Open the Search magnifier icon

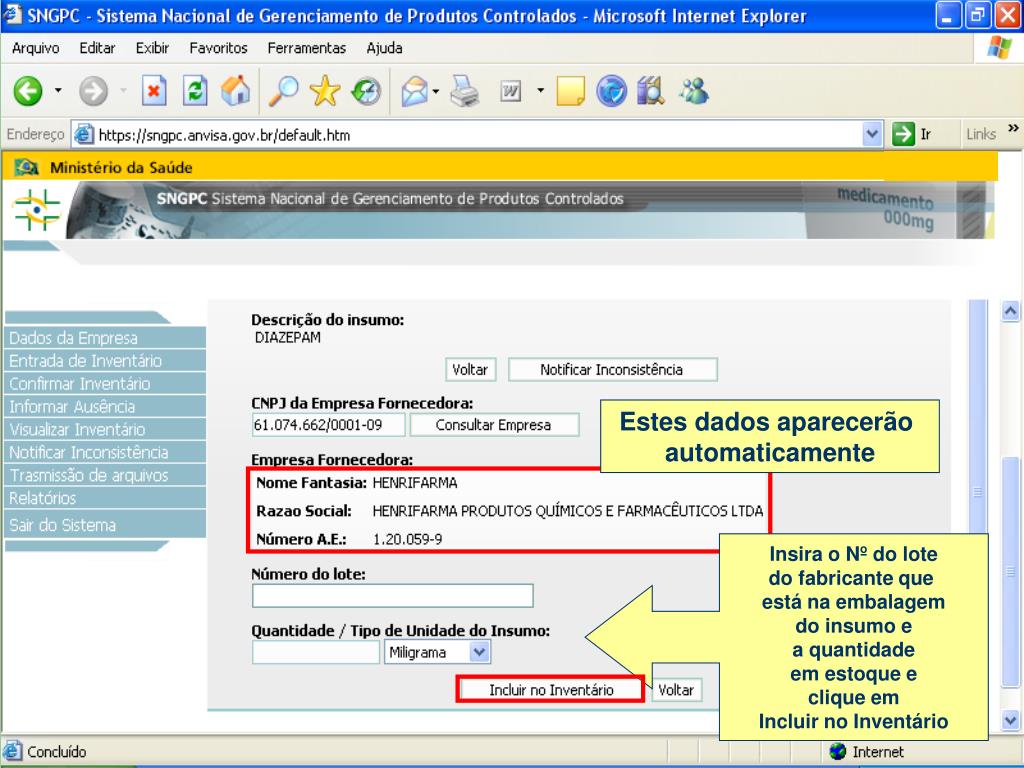click(283, 91)
